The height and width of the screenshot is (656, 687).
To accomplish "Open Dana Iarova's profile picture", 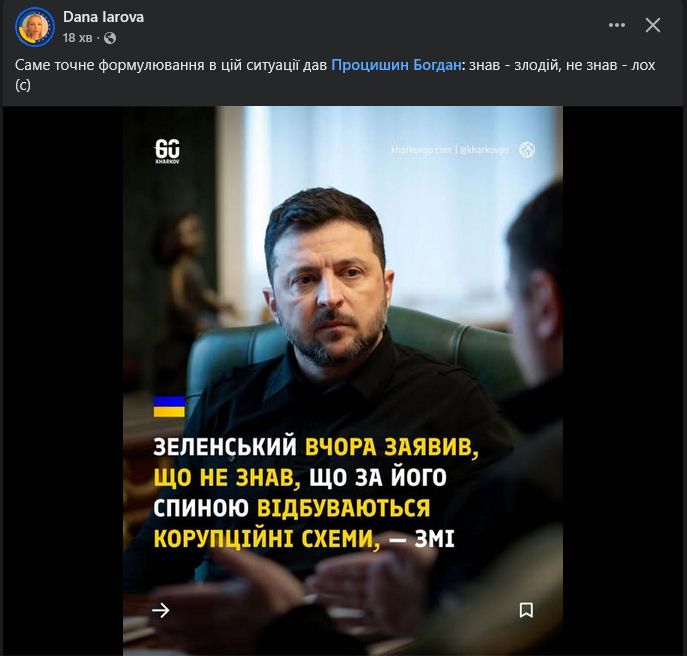I will pos(35,27).
